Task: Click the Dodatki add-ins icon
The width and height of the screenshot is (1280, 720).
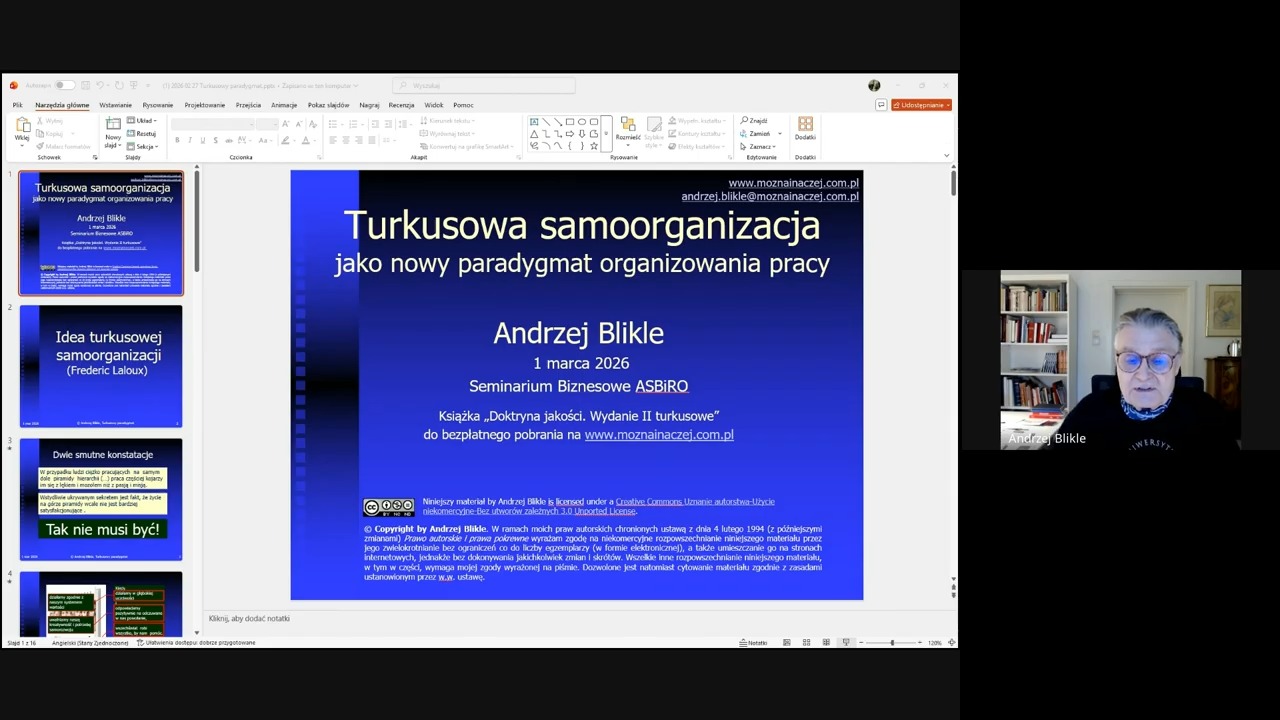Action: tap(805, 126)
